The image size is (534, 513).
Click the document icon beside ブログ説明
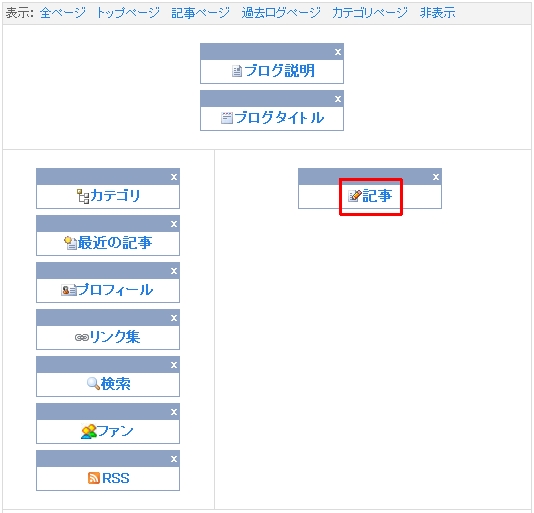pyautogui.click(x=237, y=71)
